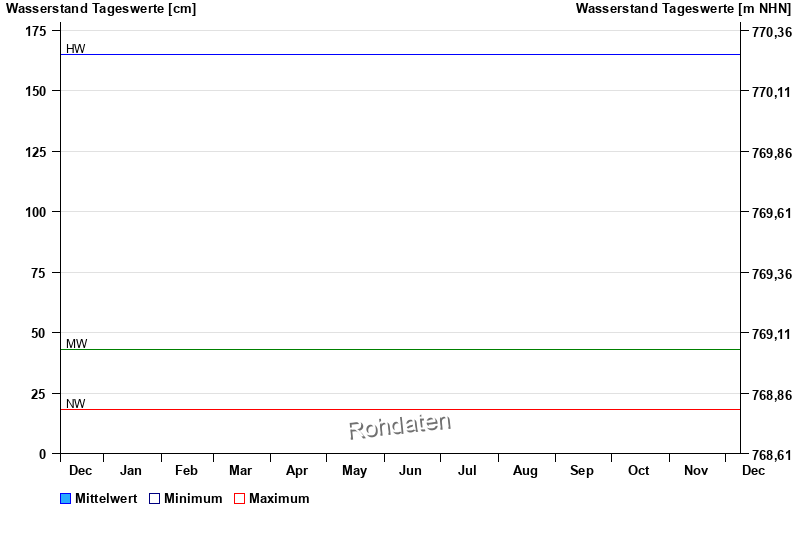Click the HW high water line label
Screen dimensions: 800x550
tap(76, 48)
